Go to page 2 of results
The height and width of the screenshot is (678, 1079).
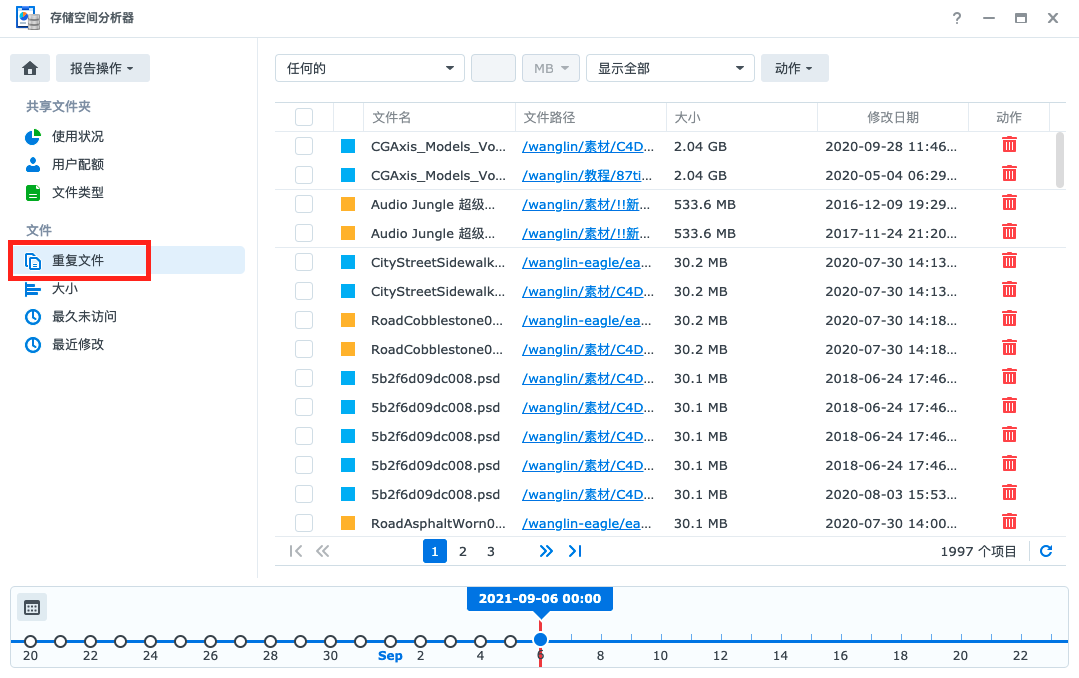coord(462,550)
